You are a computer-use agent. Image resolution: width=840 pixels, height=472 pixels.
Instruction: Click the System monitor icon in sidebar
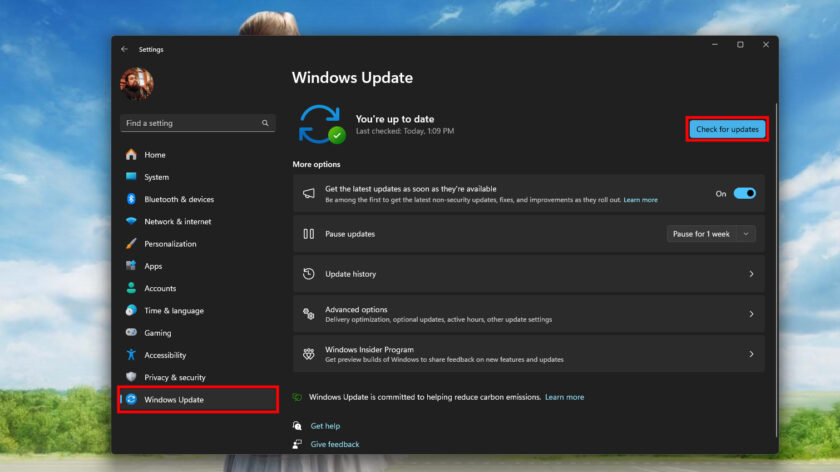coord(131,176)
